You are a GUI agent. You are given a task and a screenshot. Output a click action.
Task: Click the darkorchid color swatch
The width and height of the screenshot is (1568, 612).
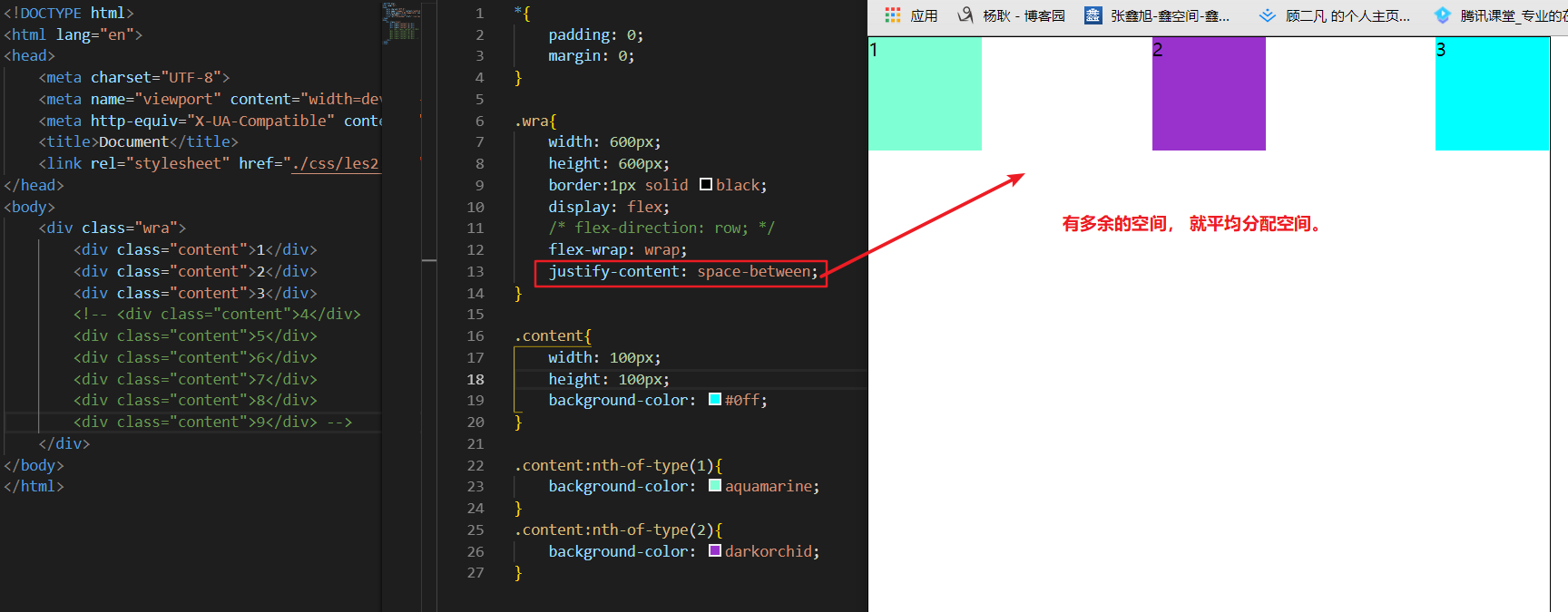[715, 551]
